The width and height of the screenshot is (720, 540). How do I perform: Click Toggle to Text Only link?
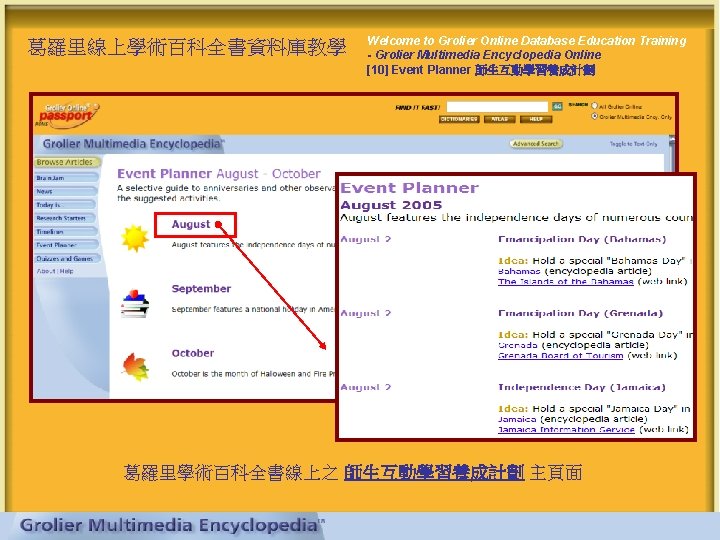(633, 144)
